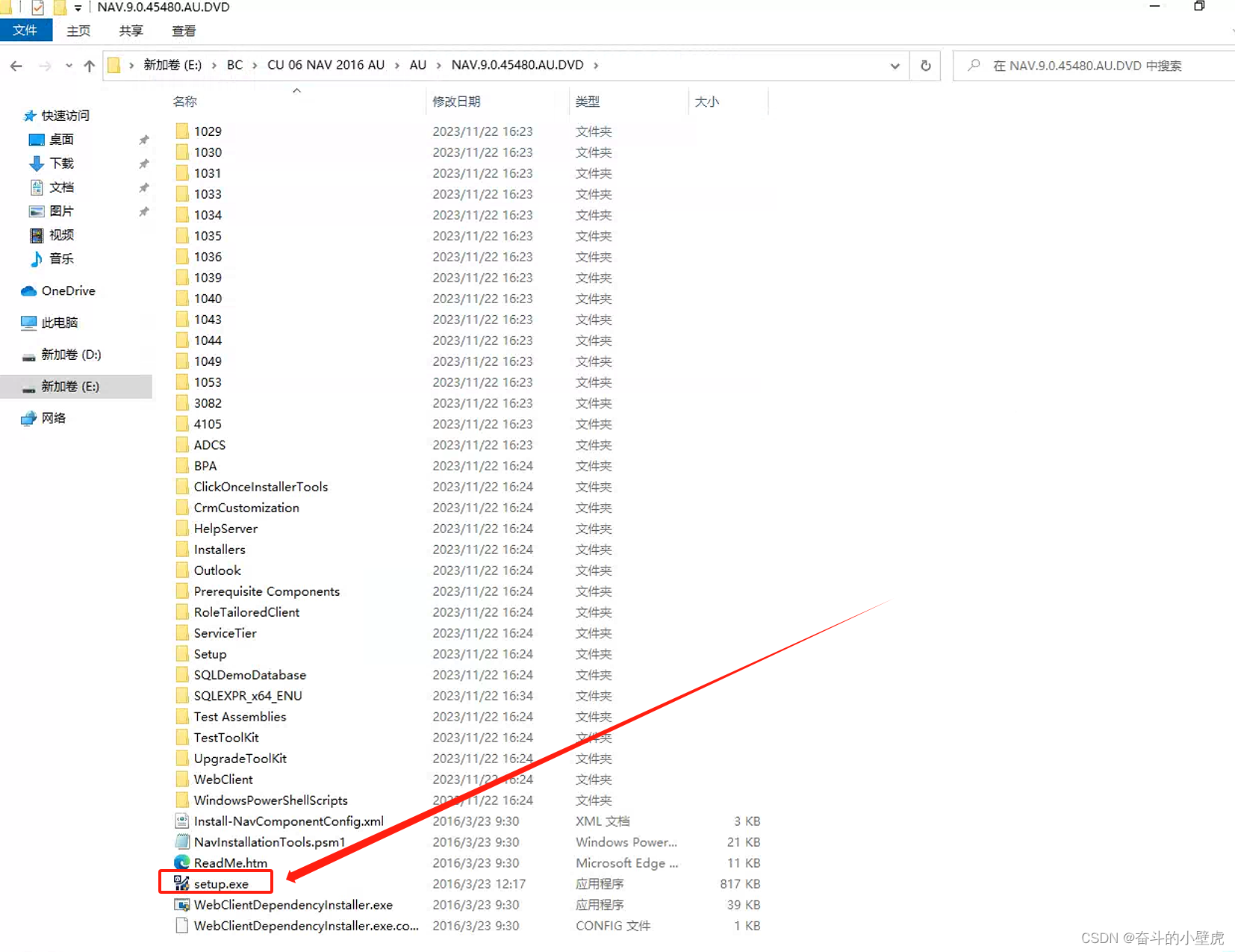Switch to the 查看 ribbon tab

(x=184, y=31)
